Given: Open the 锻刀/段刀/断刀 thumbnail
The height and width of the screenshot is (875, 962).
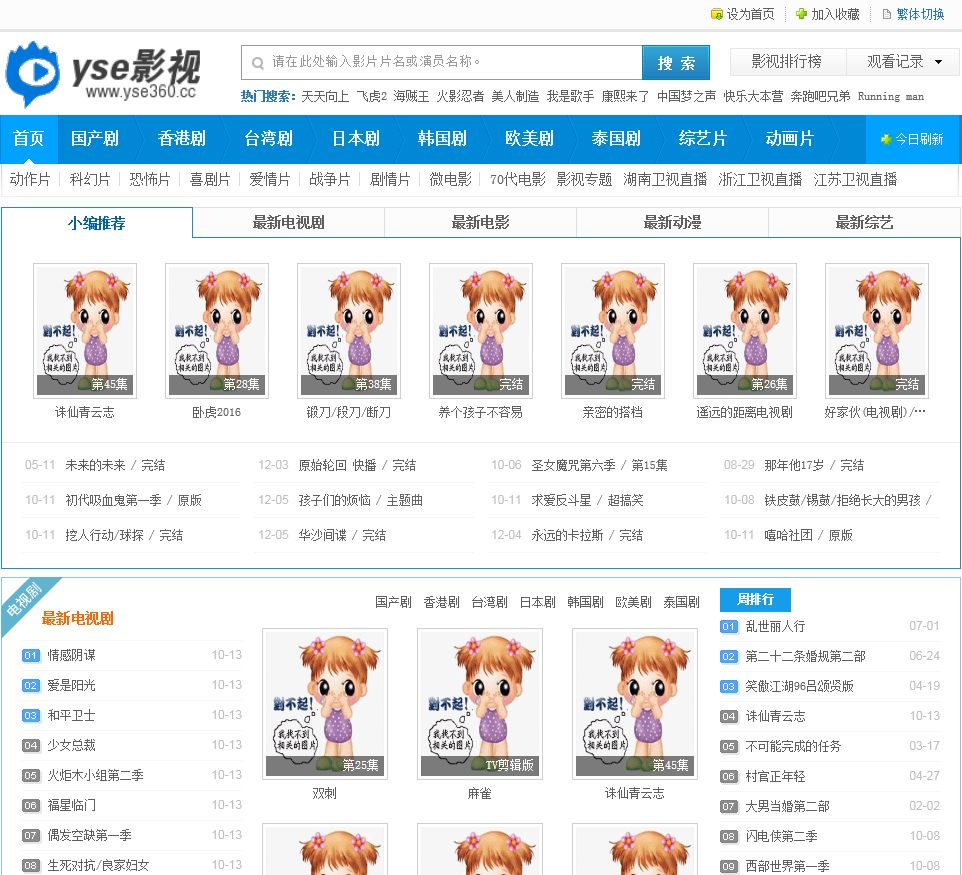Looking at the screenshot, I should pyautogui.click(x=348, y=331).
